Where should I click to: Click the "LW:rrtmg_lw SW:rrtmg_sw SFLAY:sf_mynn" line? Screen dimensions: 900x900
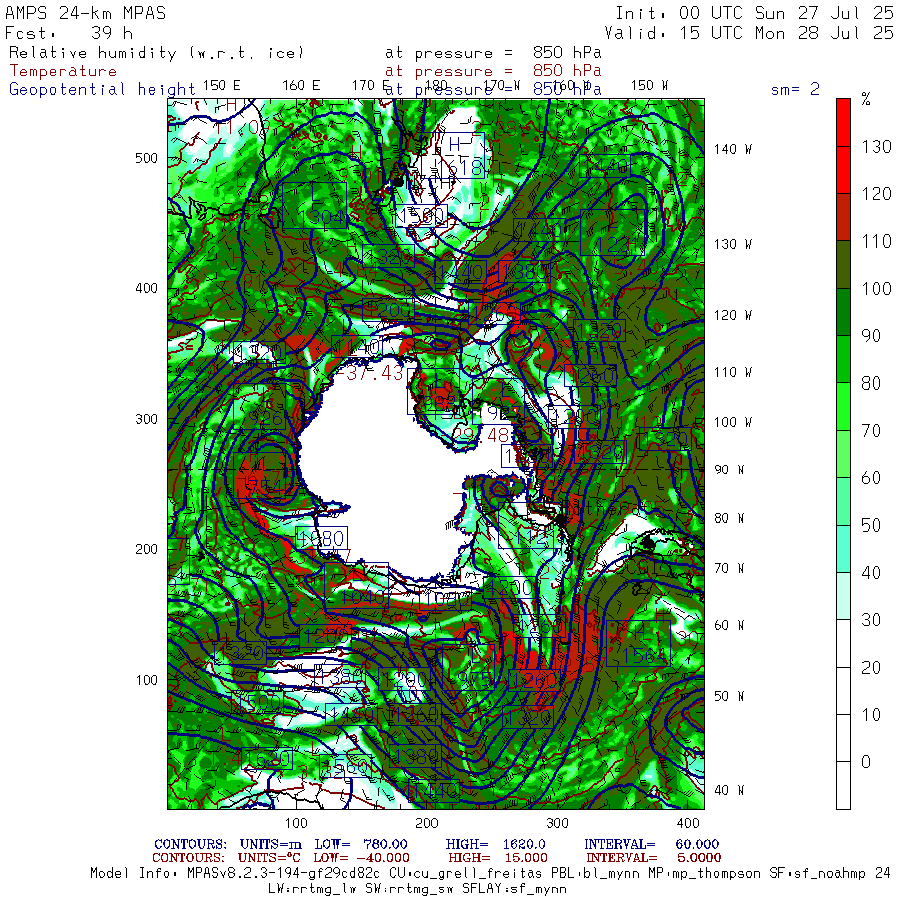coord(417,889)
